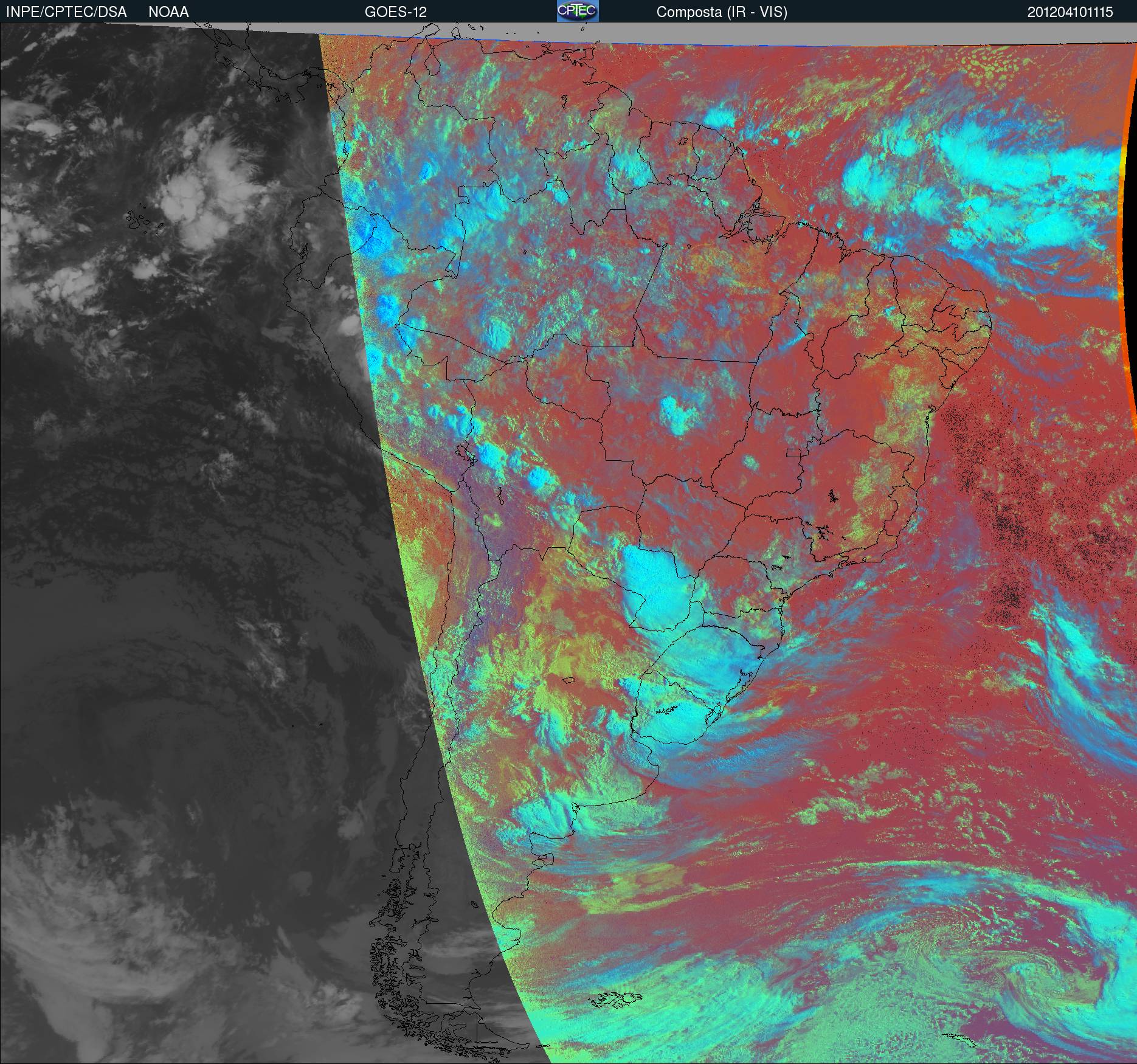Click the 'NOAA' label in header
This screenshot has width=1137, height=1064.
pos(168,12)
